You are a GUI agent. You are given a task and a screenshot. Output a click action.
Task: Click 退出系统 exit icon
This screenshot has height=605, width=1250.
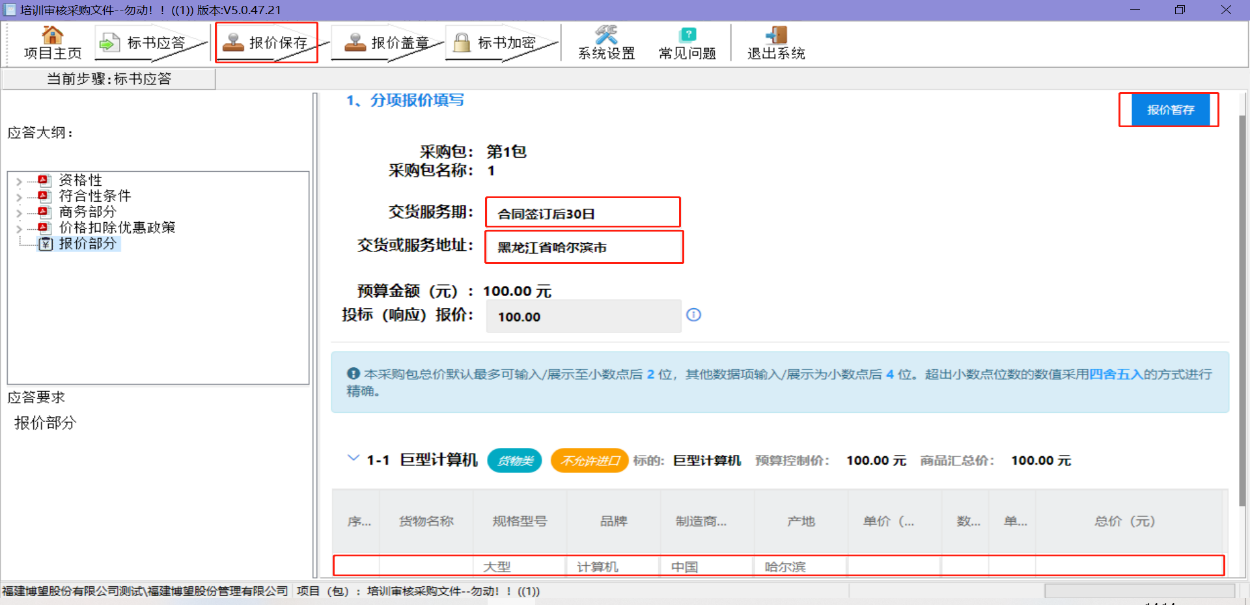click(x=776, y=36)
